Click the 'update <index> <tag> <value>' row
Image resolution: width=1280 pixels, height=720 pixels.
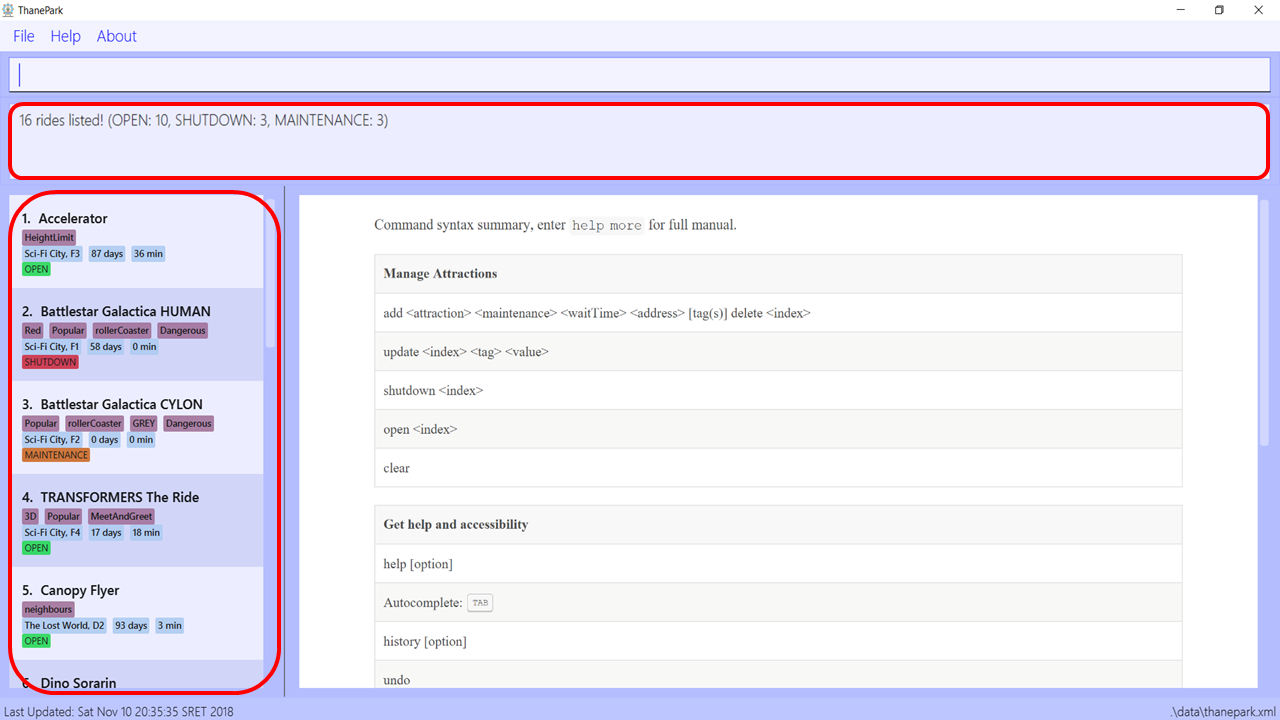[778, 352]
